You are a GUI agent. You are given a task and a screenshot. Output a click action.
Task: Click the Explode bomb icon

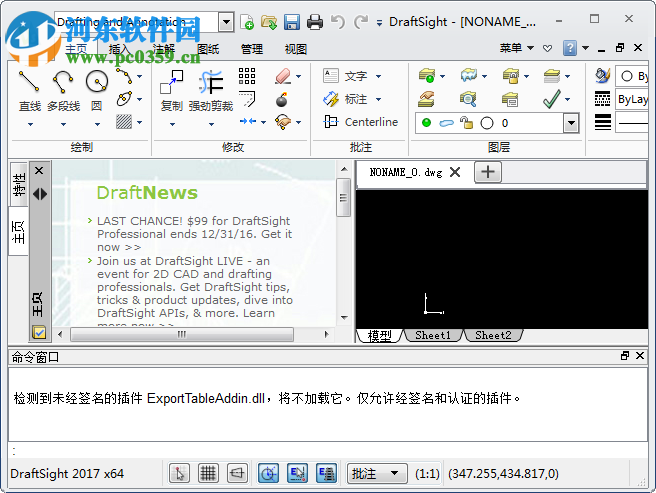282,99
